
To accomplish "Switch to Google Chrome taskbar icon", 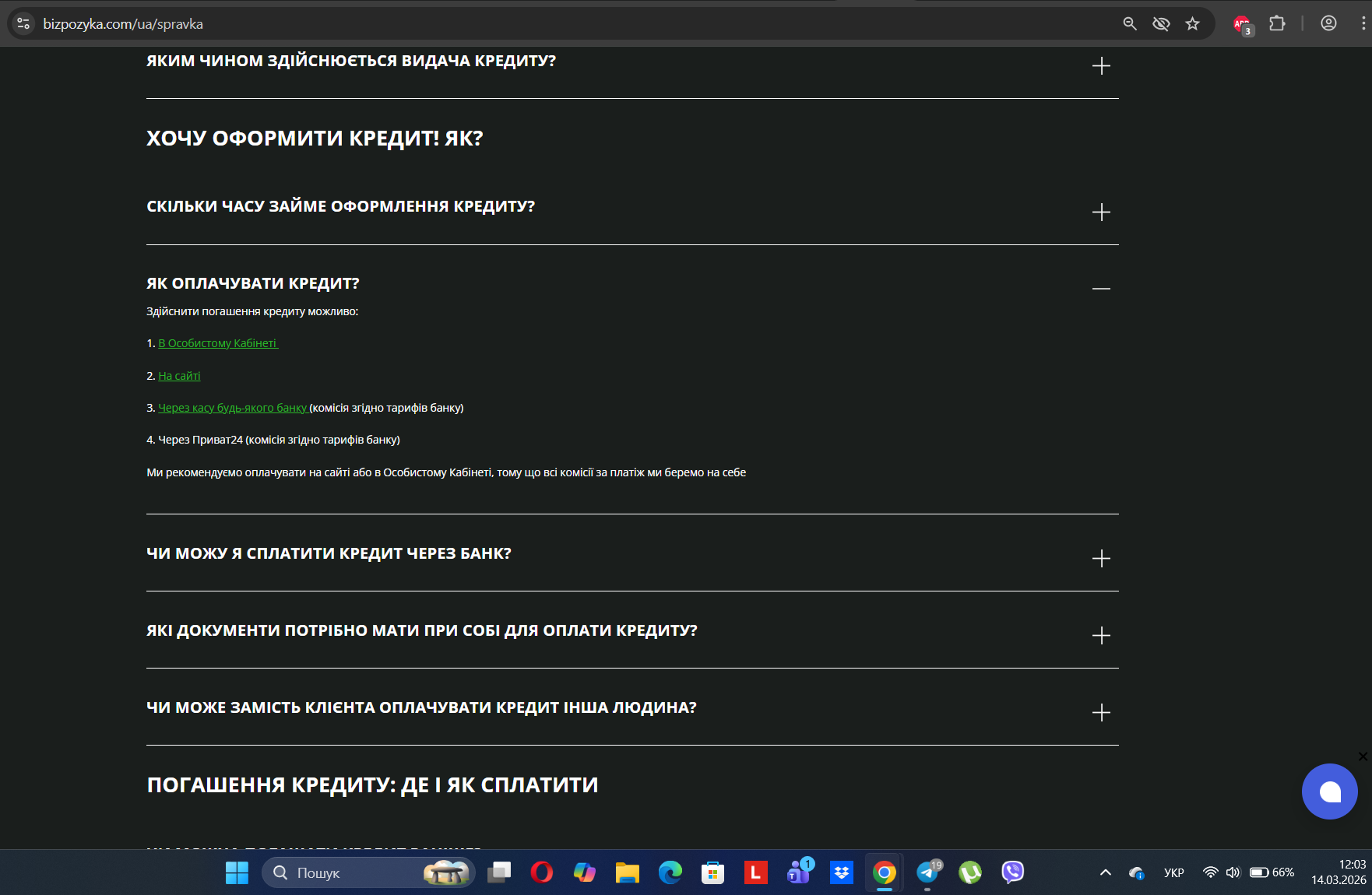I will (x=885, y=873).
